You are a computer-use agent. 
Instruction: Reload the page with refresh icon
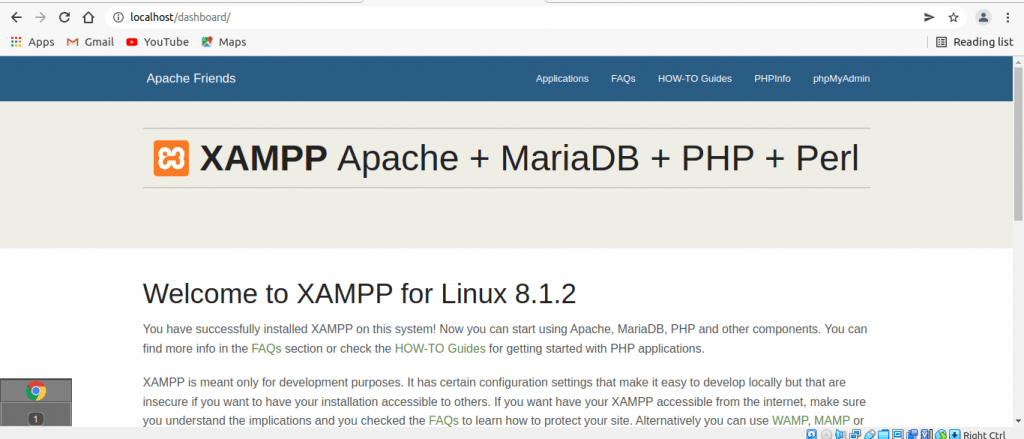(64, 18)
